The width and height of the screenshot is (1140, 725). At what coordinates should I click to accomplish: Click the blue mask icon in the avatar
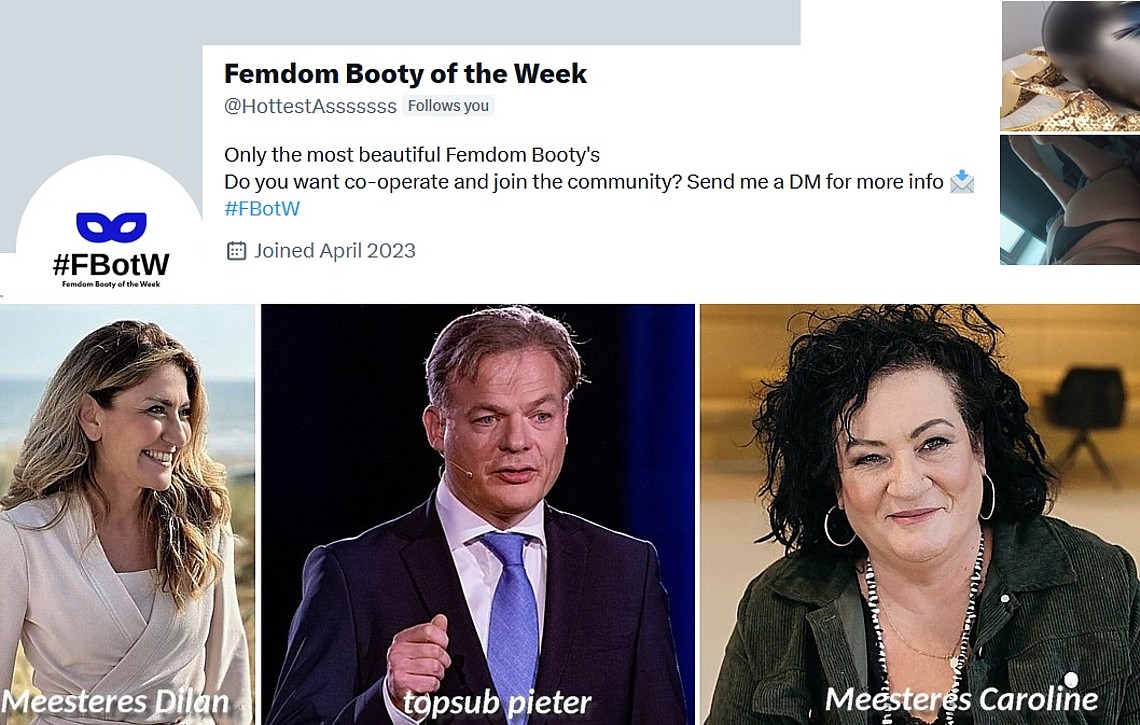(111, 227)
